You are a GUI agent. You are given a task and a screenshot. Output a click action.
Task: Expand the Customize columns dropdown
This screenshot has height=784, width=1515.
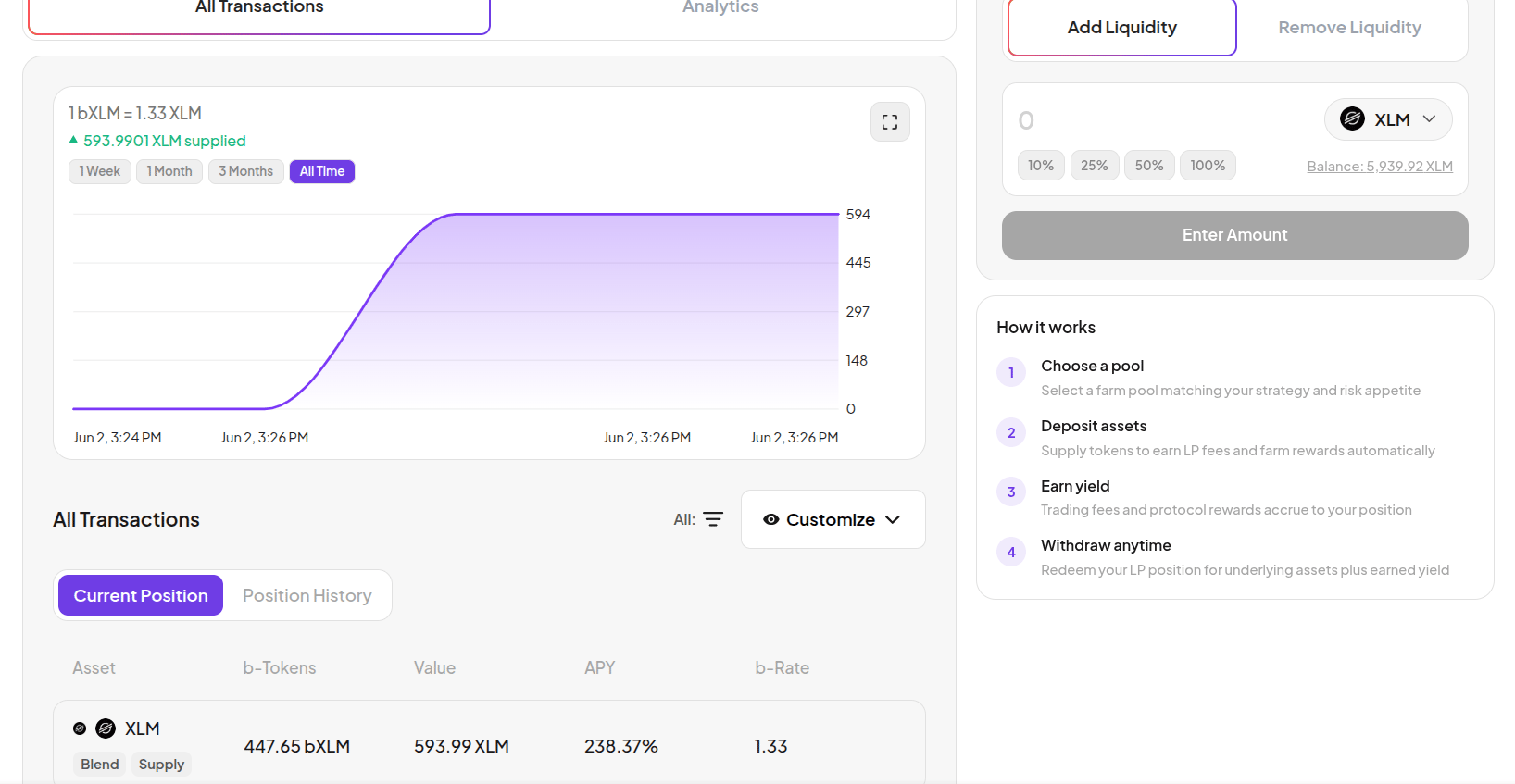[x=833, y=519]
